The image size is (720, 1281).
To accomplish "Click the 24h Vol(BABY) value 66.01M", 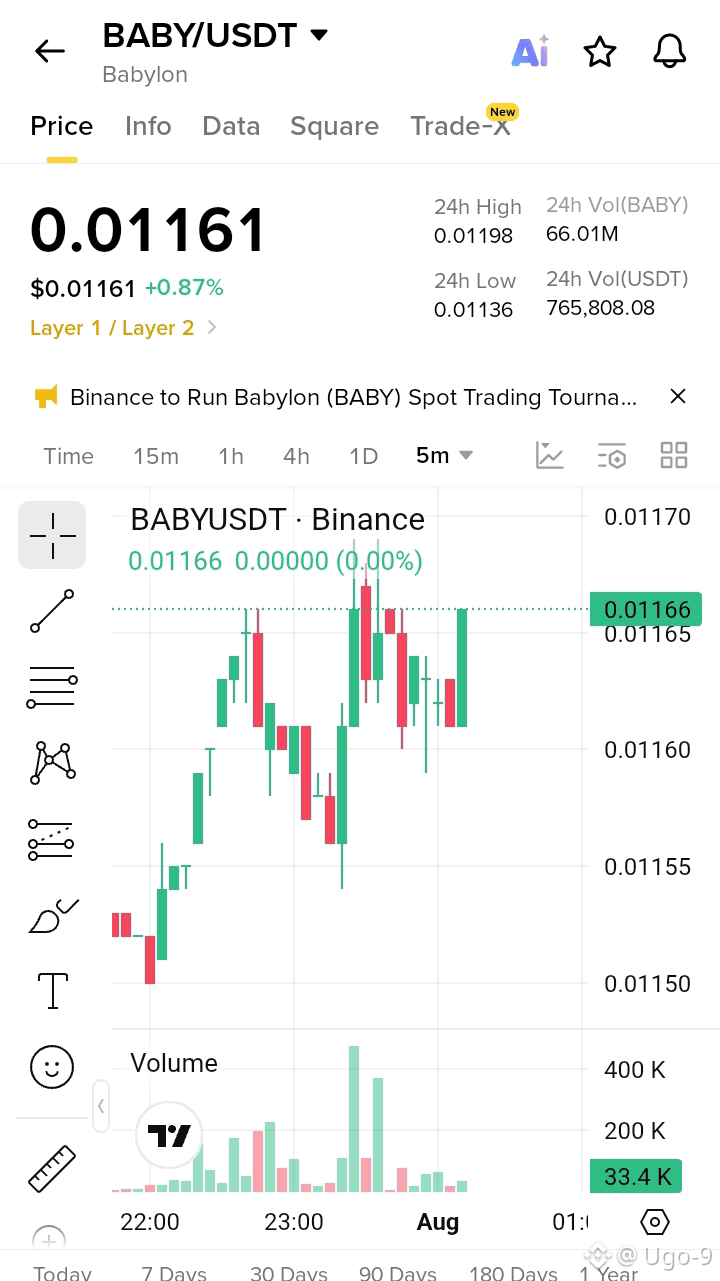I will (582, 234).
